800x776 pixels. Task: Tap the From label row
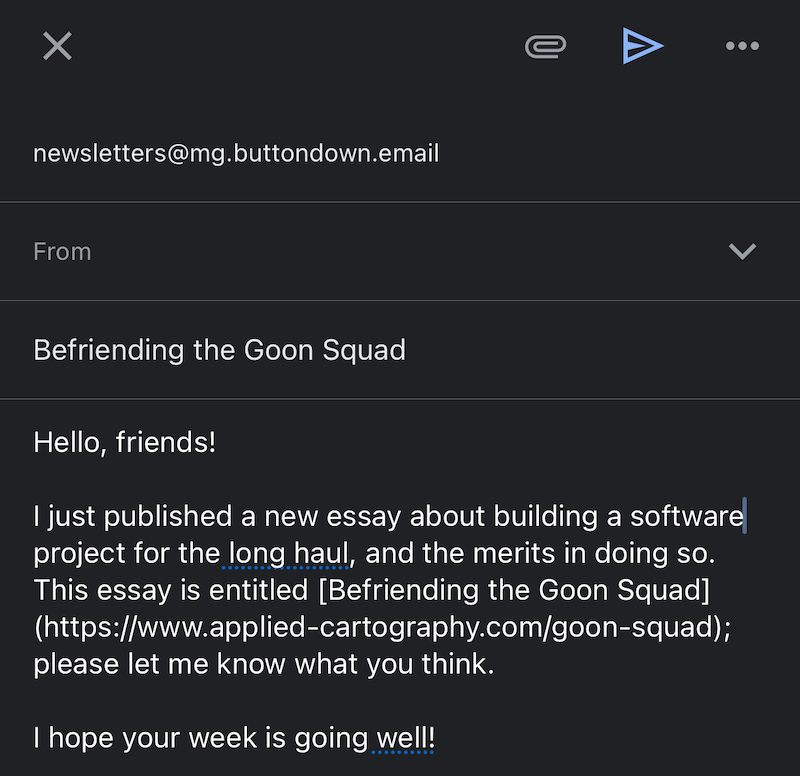coord(63,251)
